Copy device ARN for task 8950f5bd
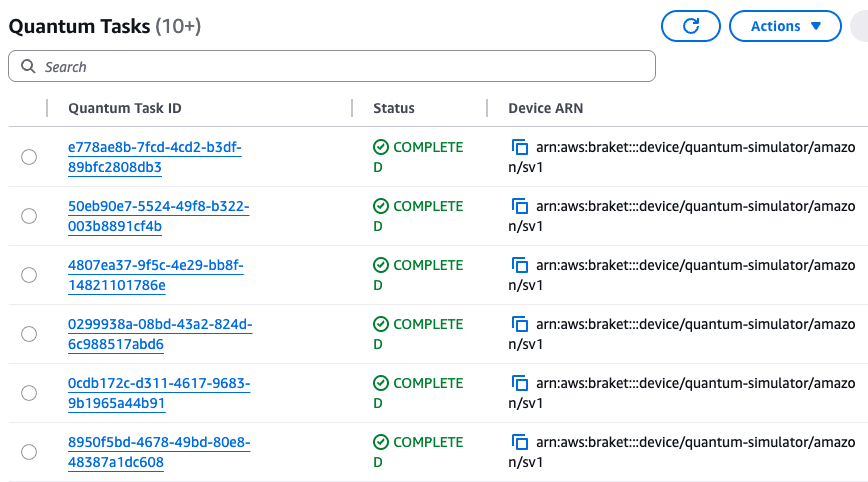 (519, 442)
